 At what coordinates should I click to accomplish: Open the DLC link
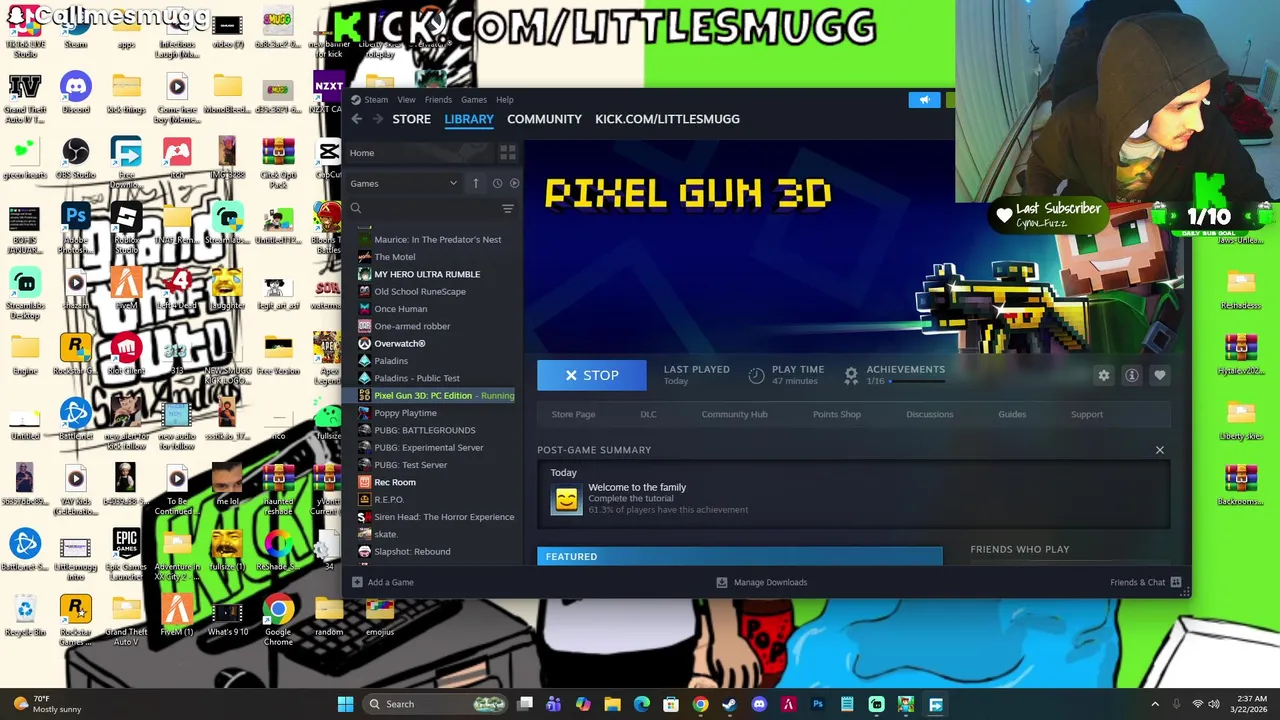click(648, 414)
